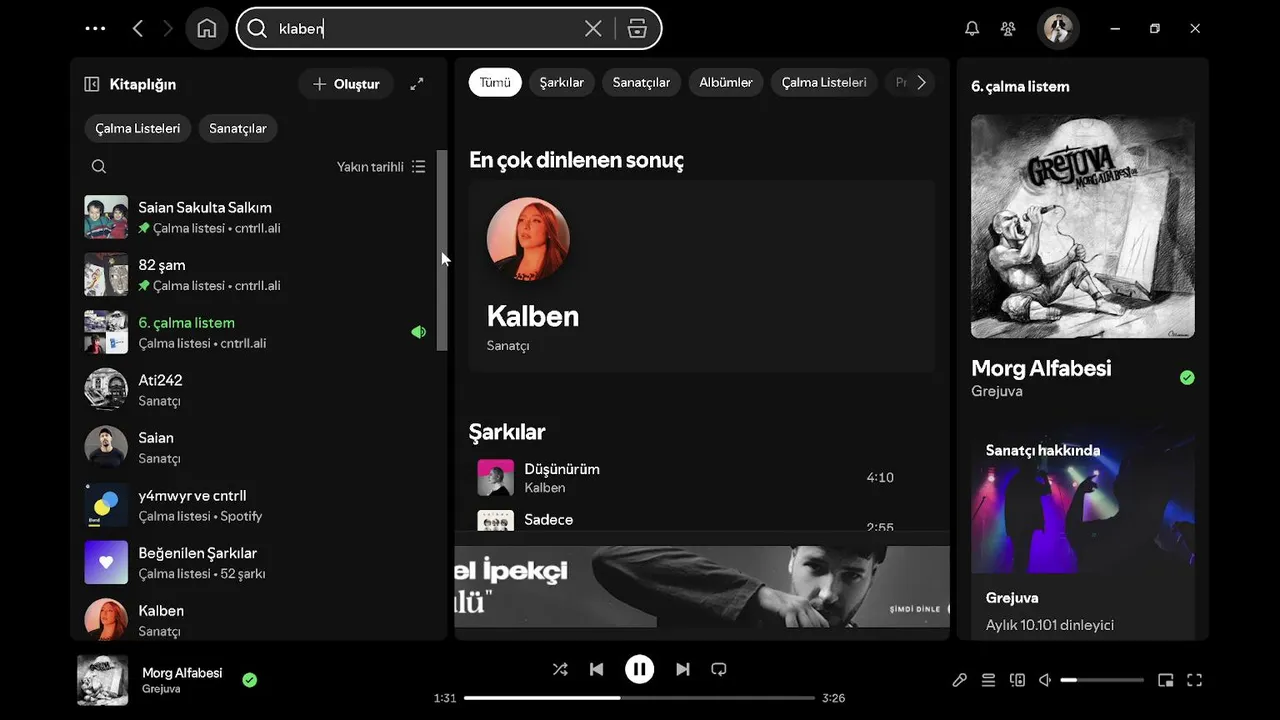The width and height of the screenshot is (1280, 720).
Task: Select the Şarkılar filter tab
Action: click(x=562, y=82)
